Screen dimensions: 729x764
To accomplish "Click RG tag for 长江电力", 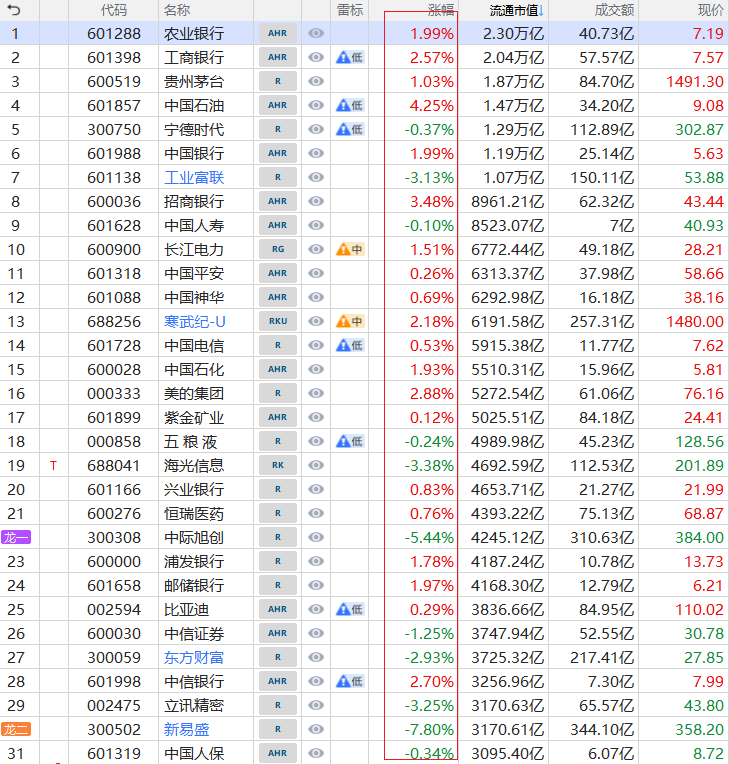I will click(x=278, y=249).
